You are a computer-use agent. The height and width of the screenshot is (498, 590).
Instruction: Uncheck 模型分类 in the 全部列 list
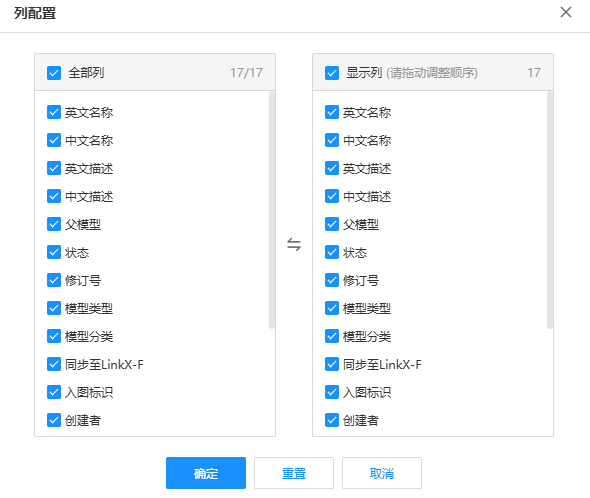point(54,336)
